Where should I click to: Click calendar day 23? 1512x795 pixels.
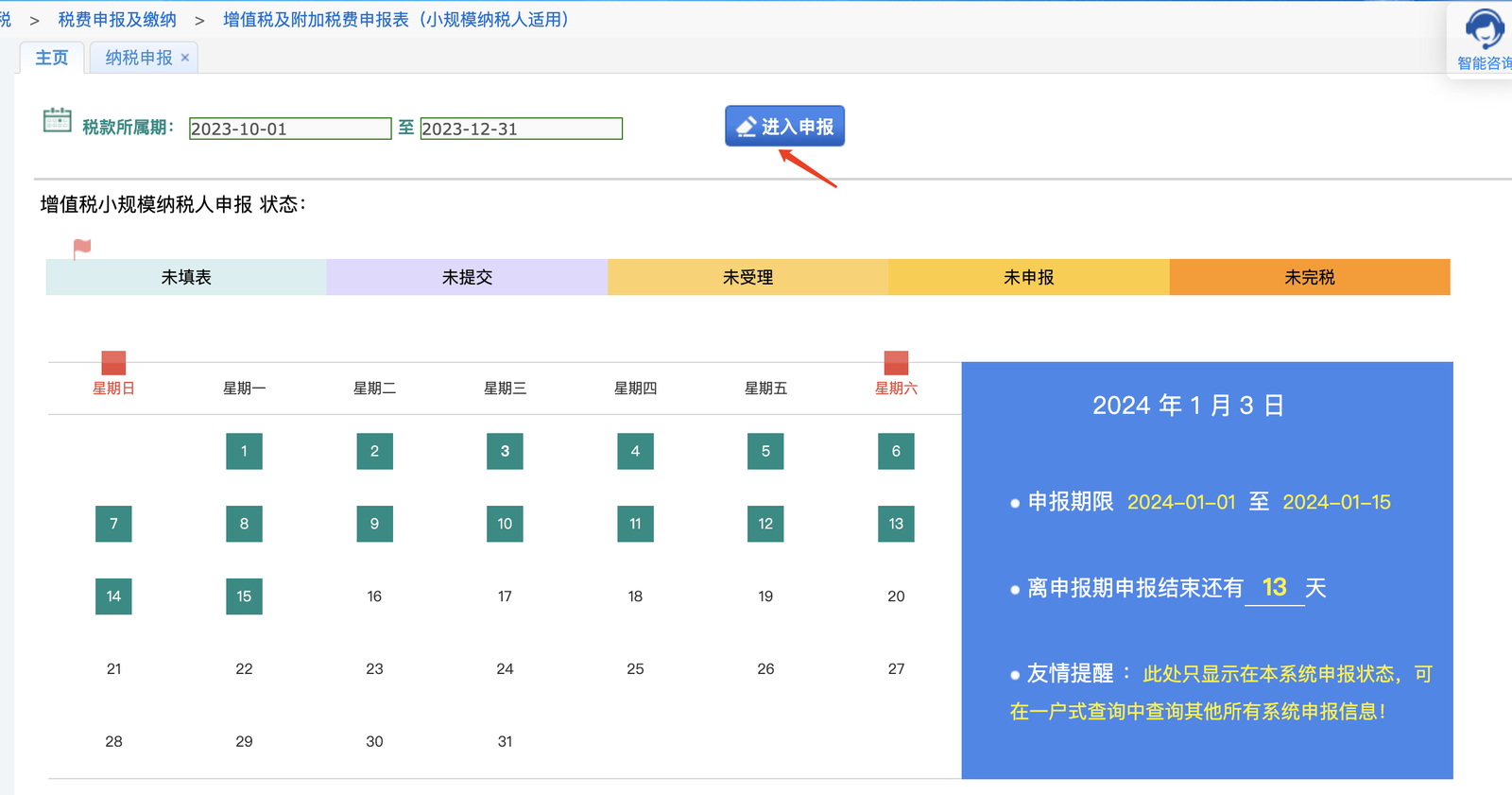[374, 669]
